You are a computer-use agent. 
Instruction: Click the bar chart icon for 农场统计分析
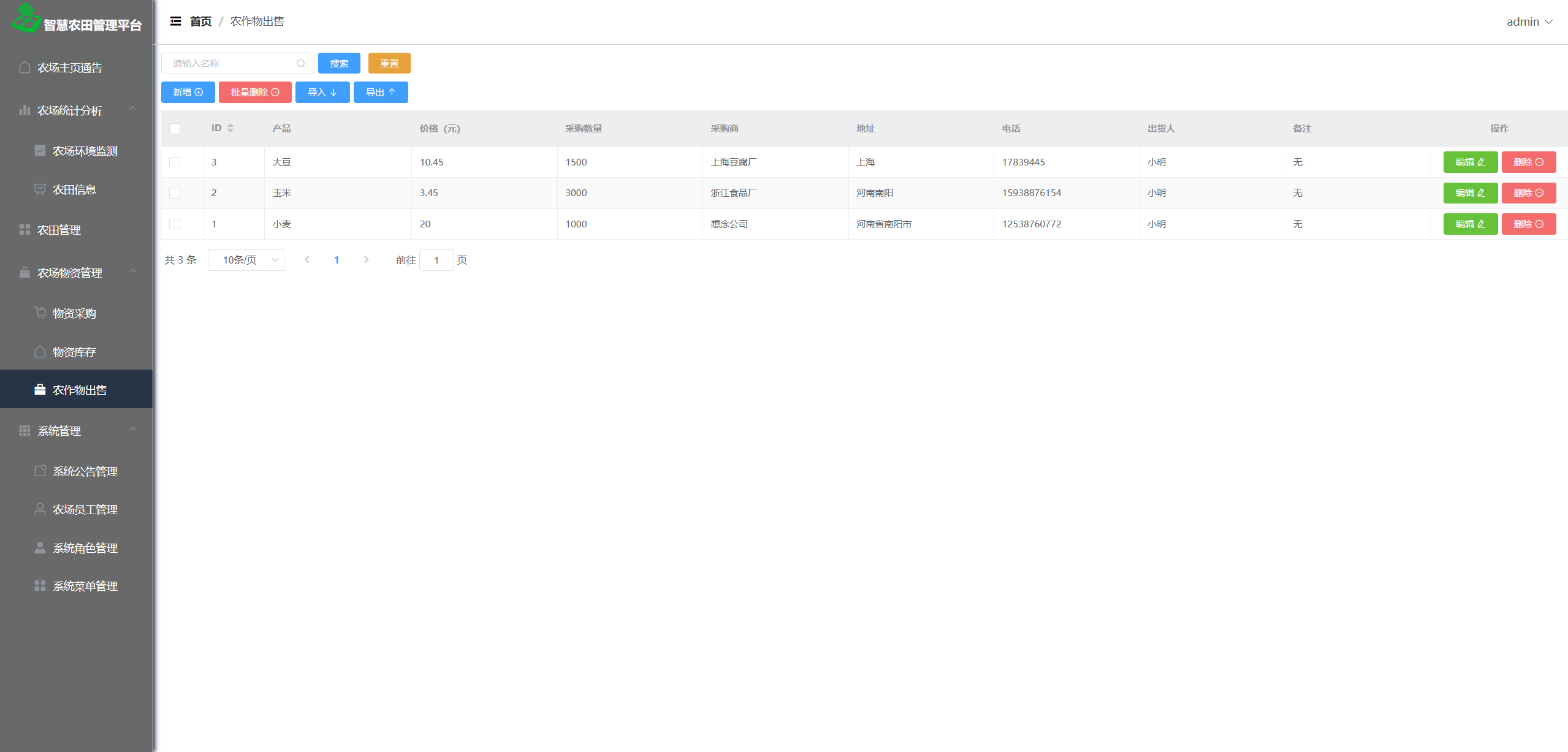[x=25, y=110]
